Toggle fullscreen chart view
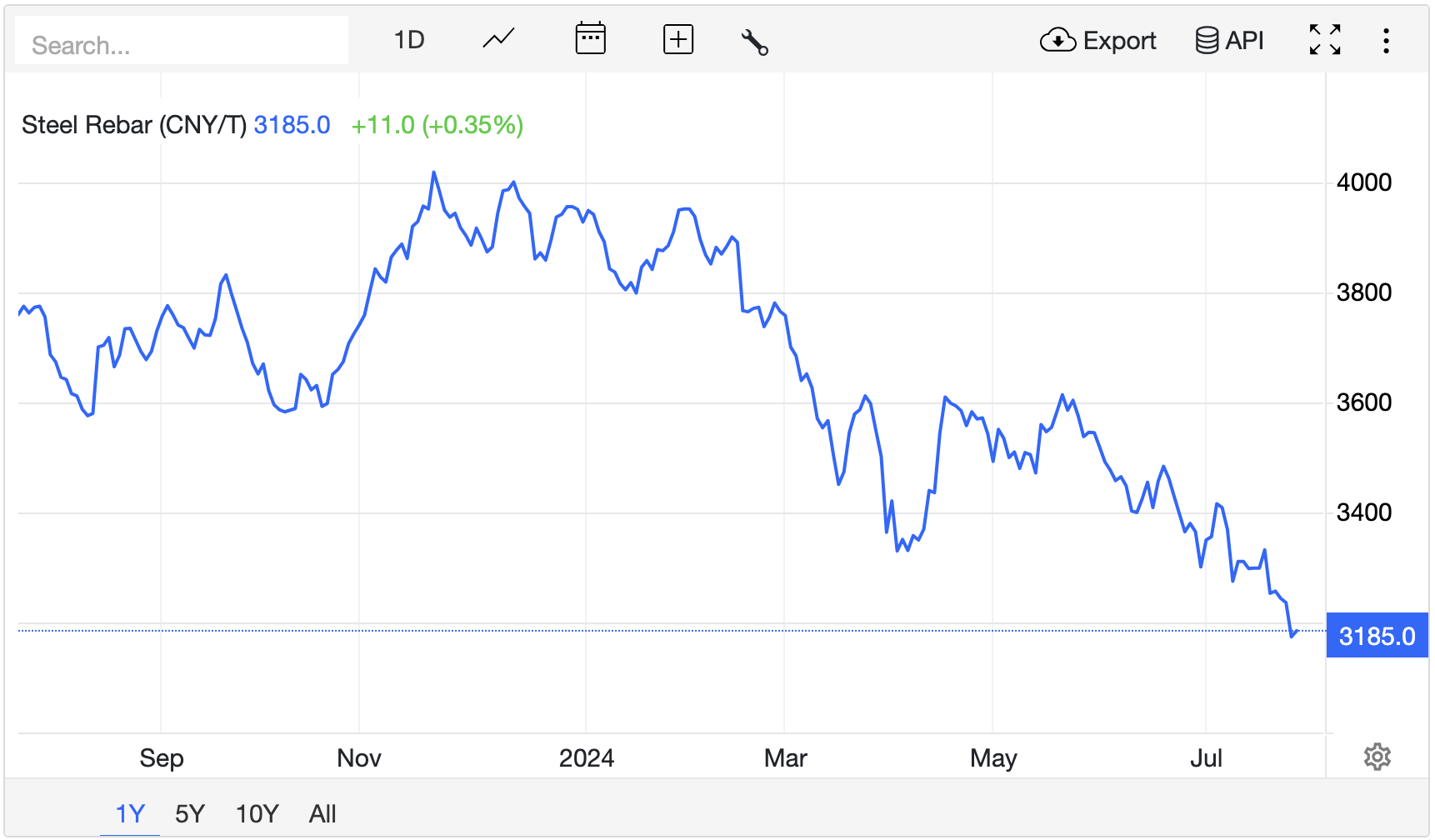 tap(1324, 40)
